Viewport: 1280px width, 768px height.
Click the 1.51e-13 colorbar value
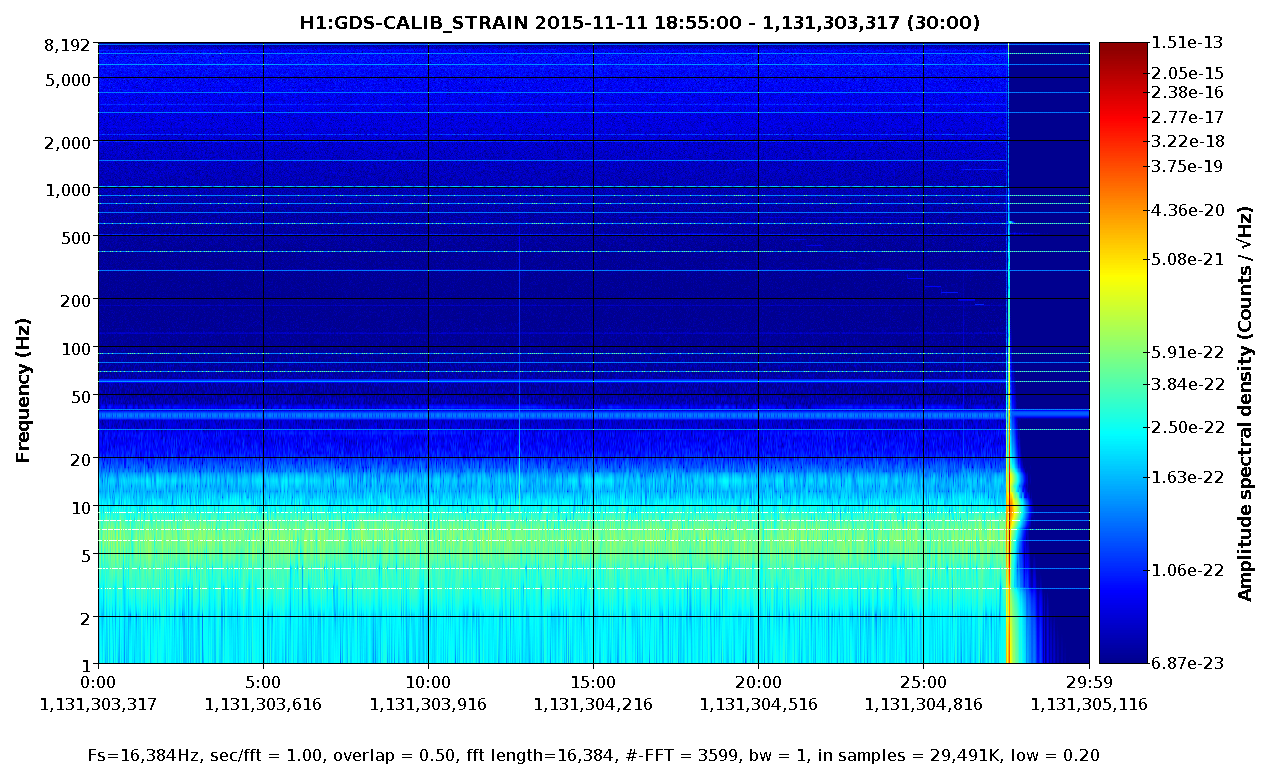click(1187, 42)
